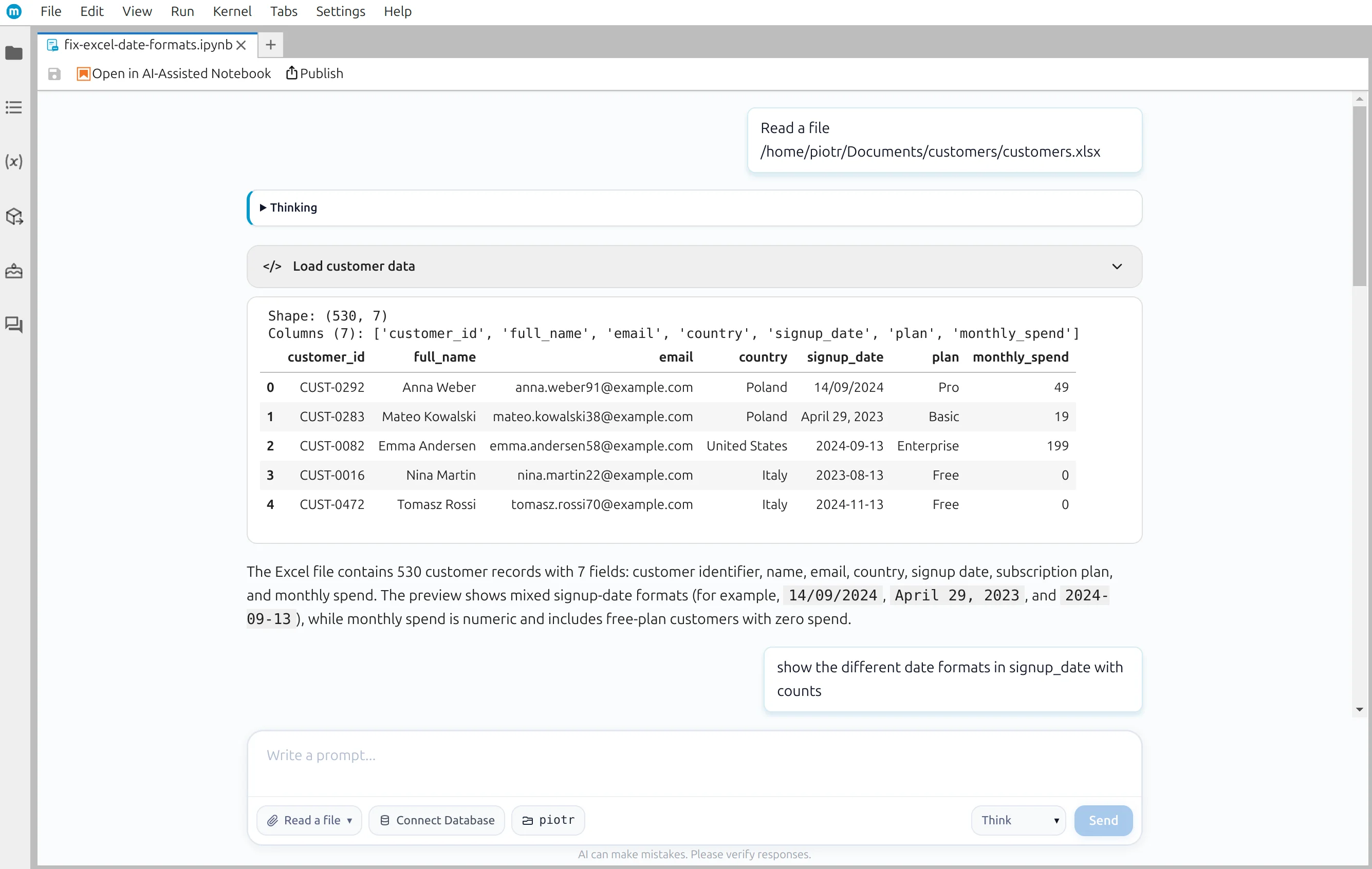The height and width of the screenshot is (869, 1372).
Task: Click the piotr folder button
Action: coord(548,820)
